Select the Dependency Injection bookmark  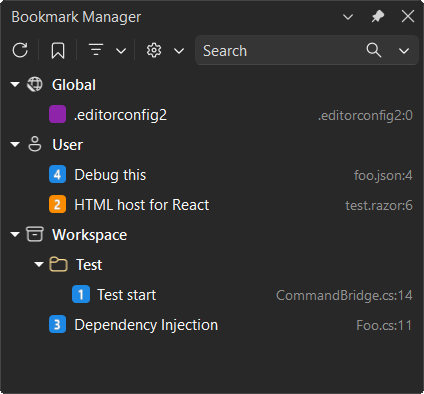coord(146,325)
